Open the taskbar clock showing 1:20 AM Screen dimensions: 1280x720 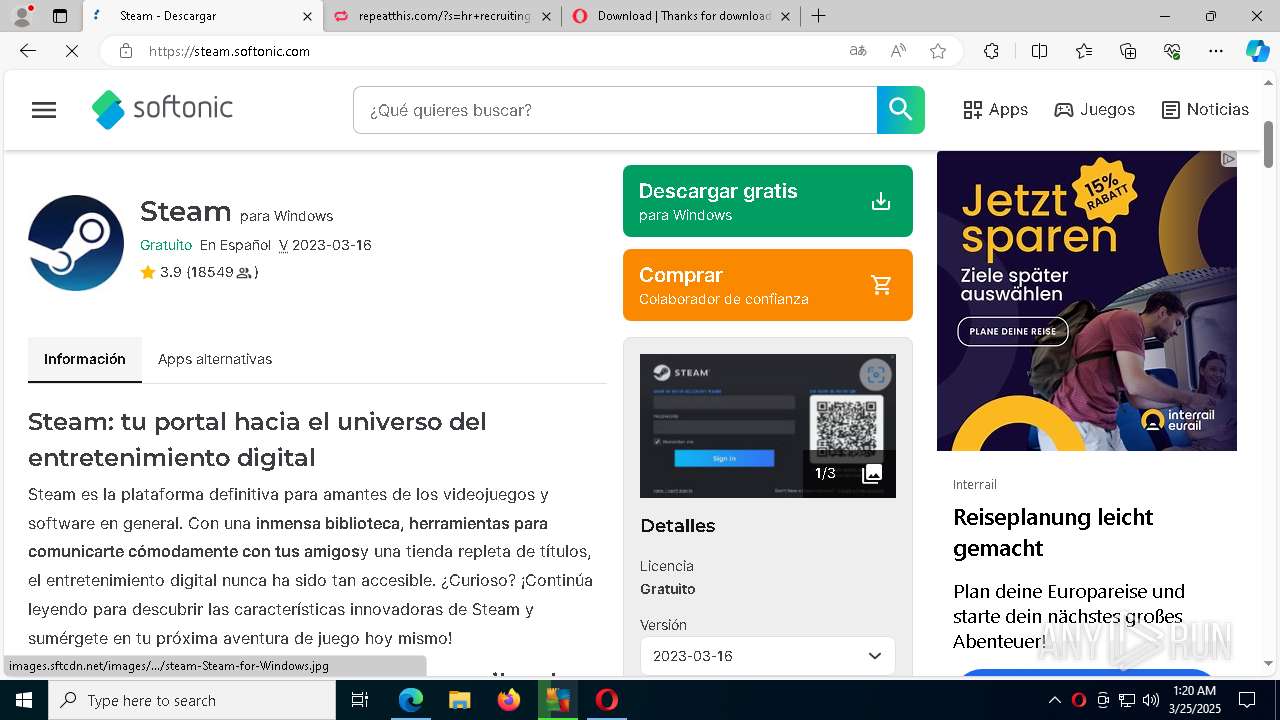tap(1194, 700)
